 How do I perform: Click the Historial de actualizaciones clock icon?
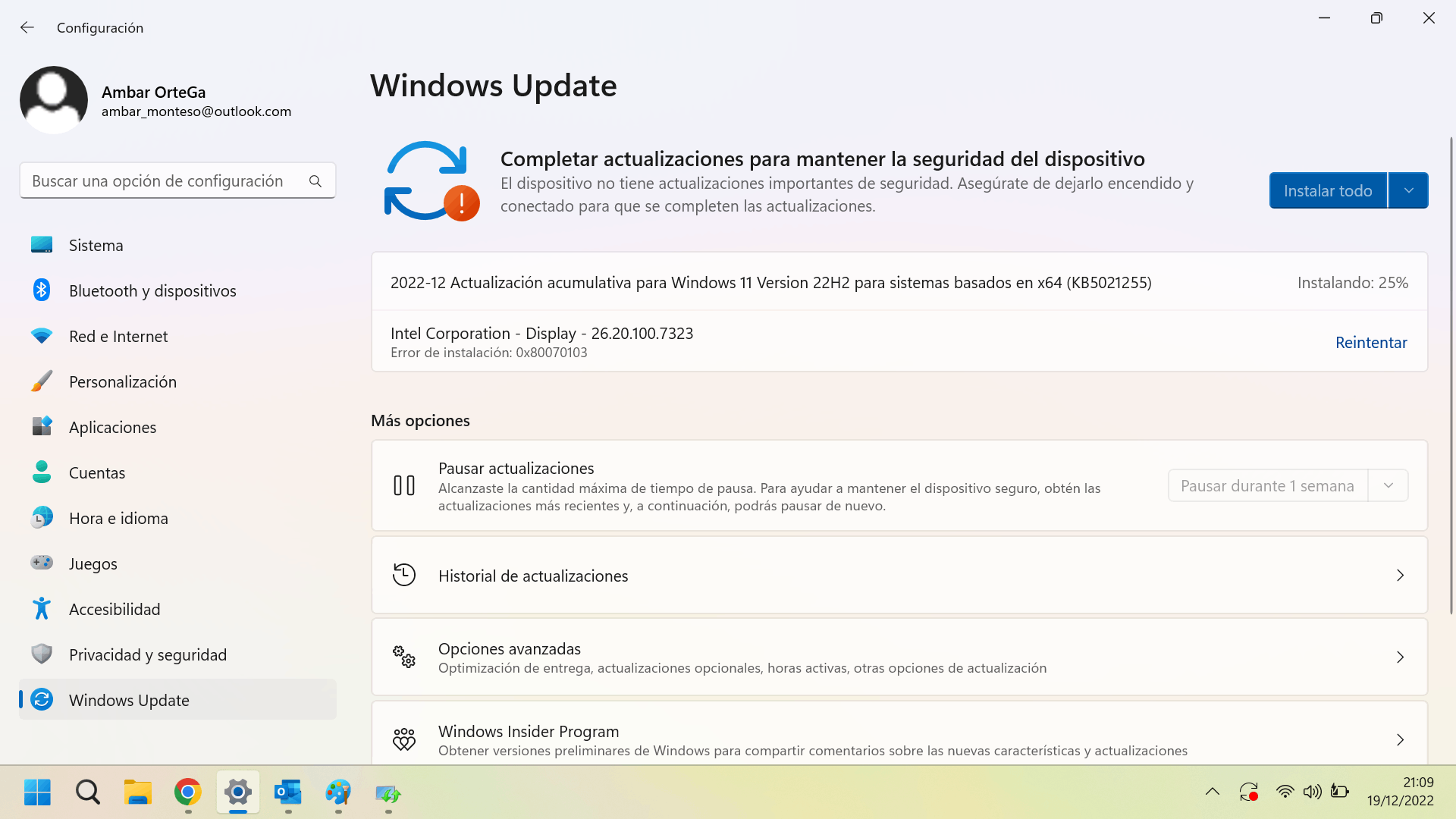[404, 575]
